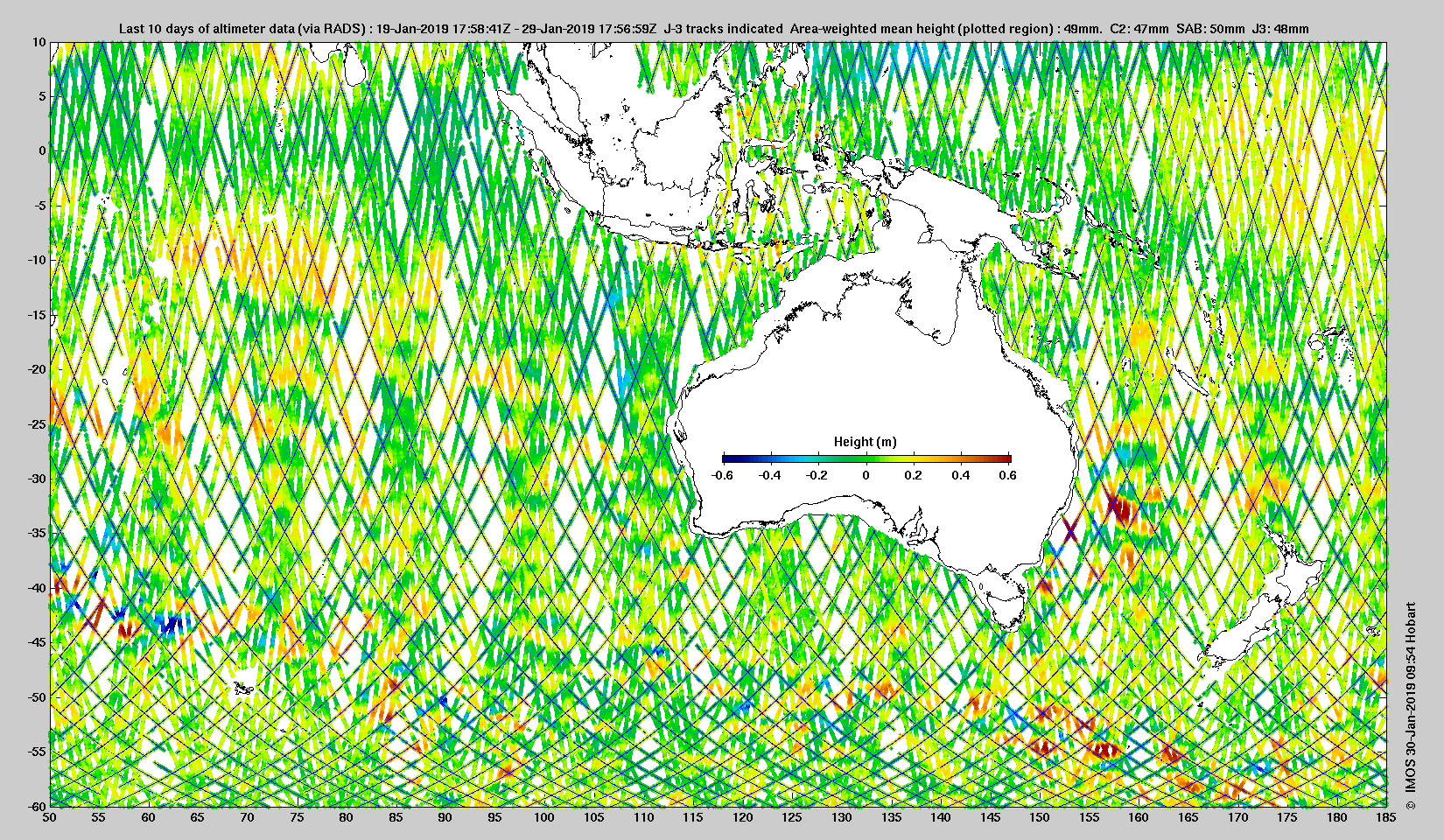
Task: Click the 0.4 colorbar tick label
Action: [x=961, y=475]
